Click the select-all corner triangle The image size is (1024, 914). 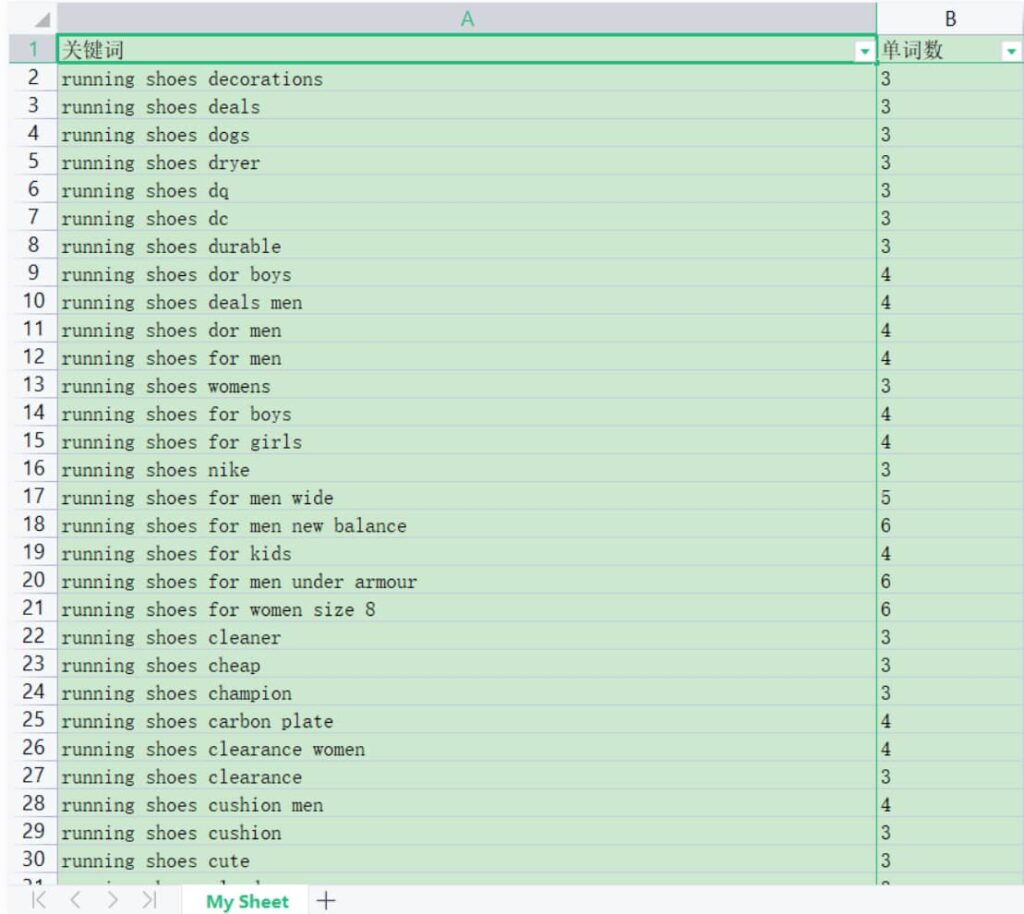41,20
